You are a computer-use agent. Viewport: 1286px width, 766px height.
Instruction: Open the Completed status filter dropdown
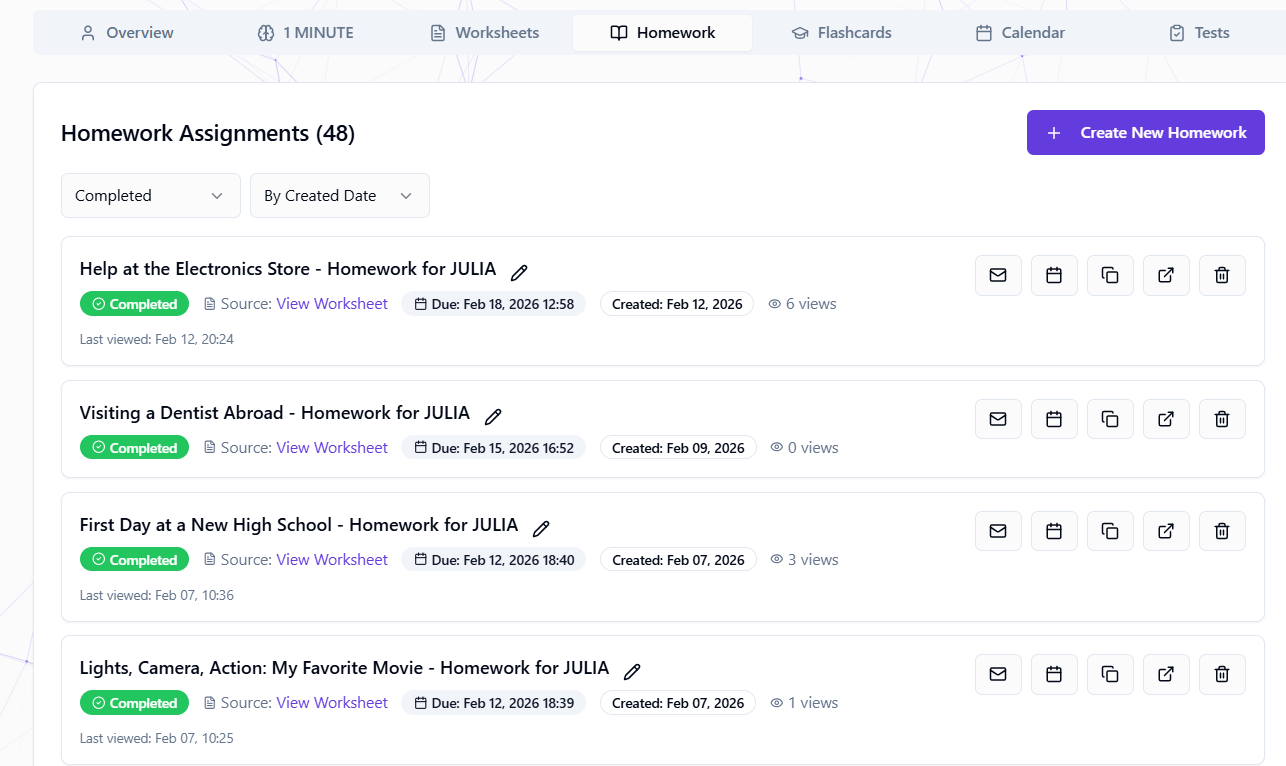coord(151,196)
